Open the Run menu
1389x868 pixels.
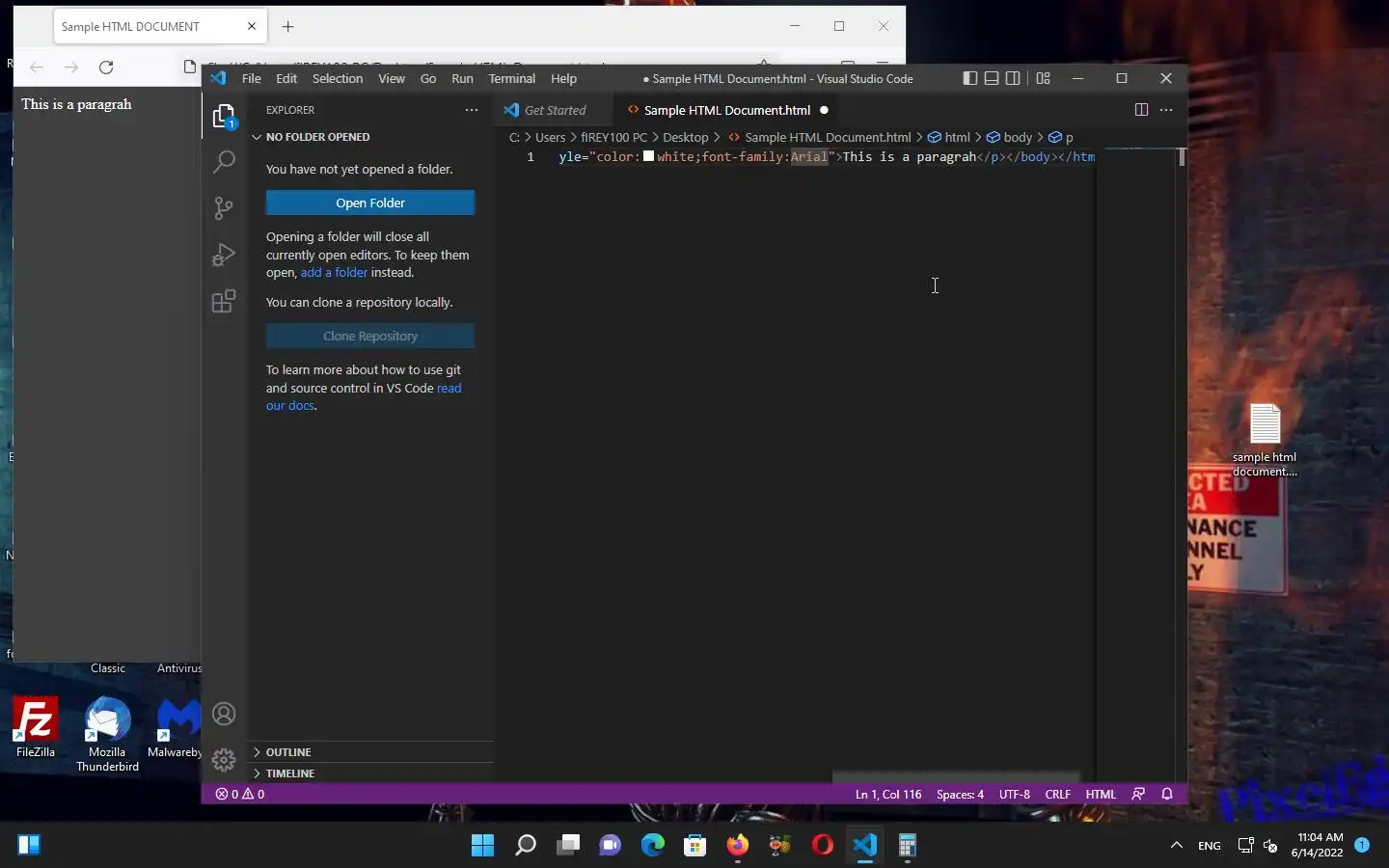462,78
